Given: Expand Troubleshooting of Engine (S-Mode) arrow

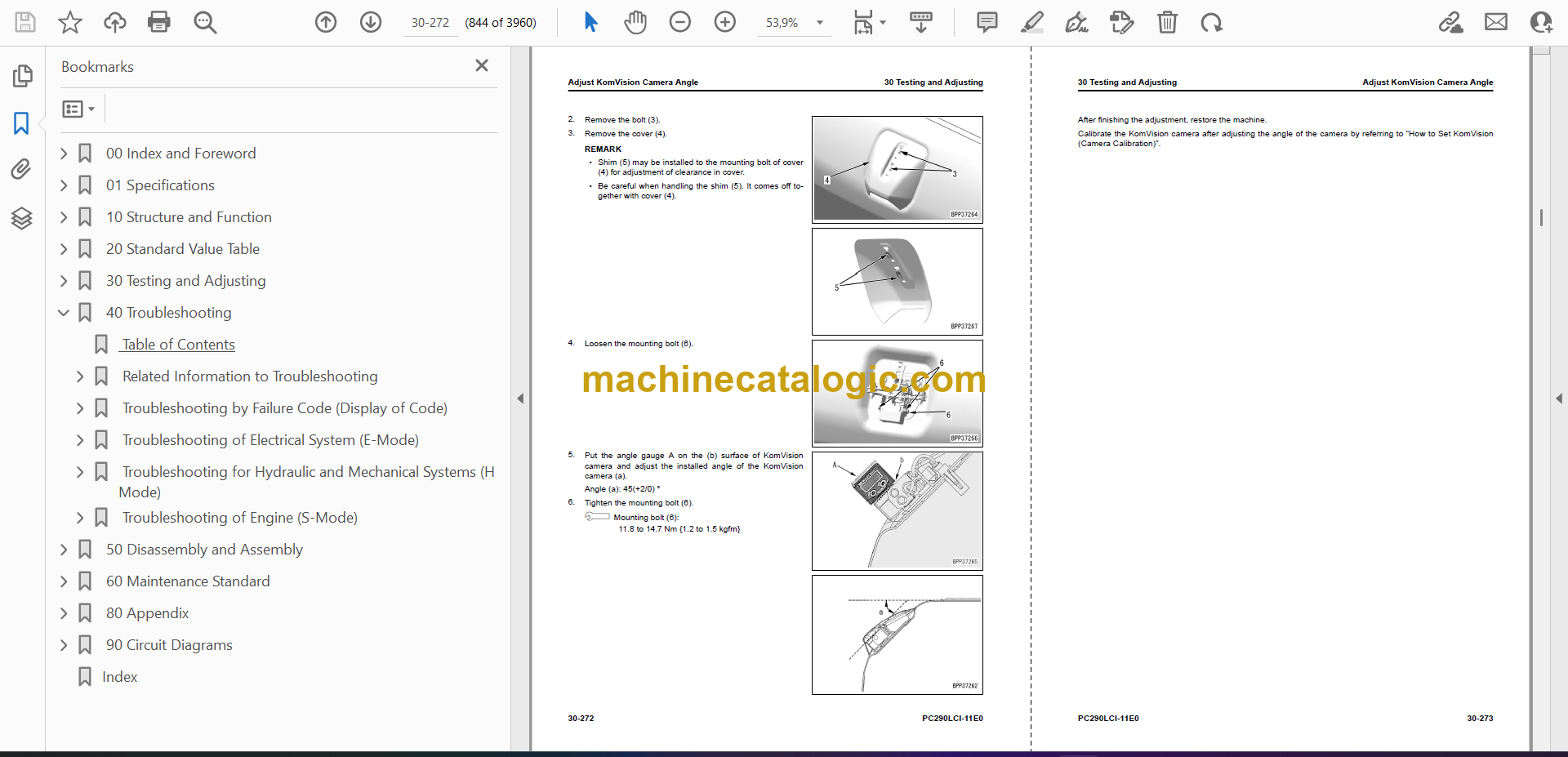Looking at the screenshot, I should pyautogui.click(x=80, y=517).
